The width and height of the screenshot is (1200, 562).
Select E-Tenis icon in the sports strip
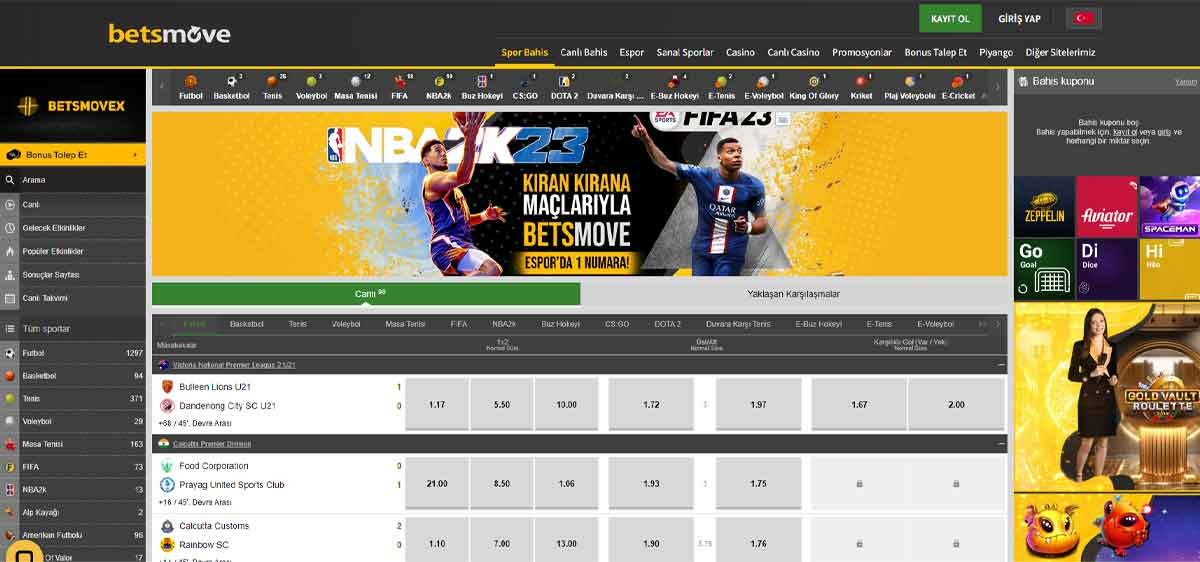click(721, 87)
